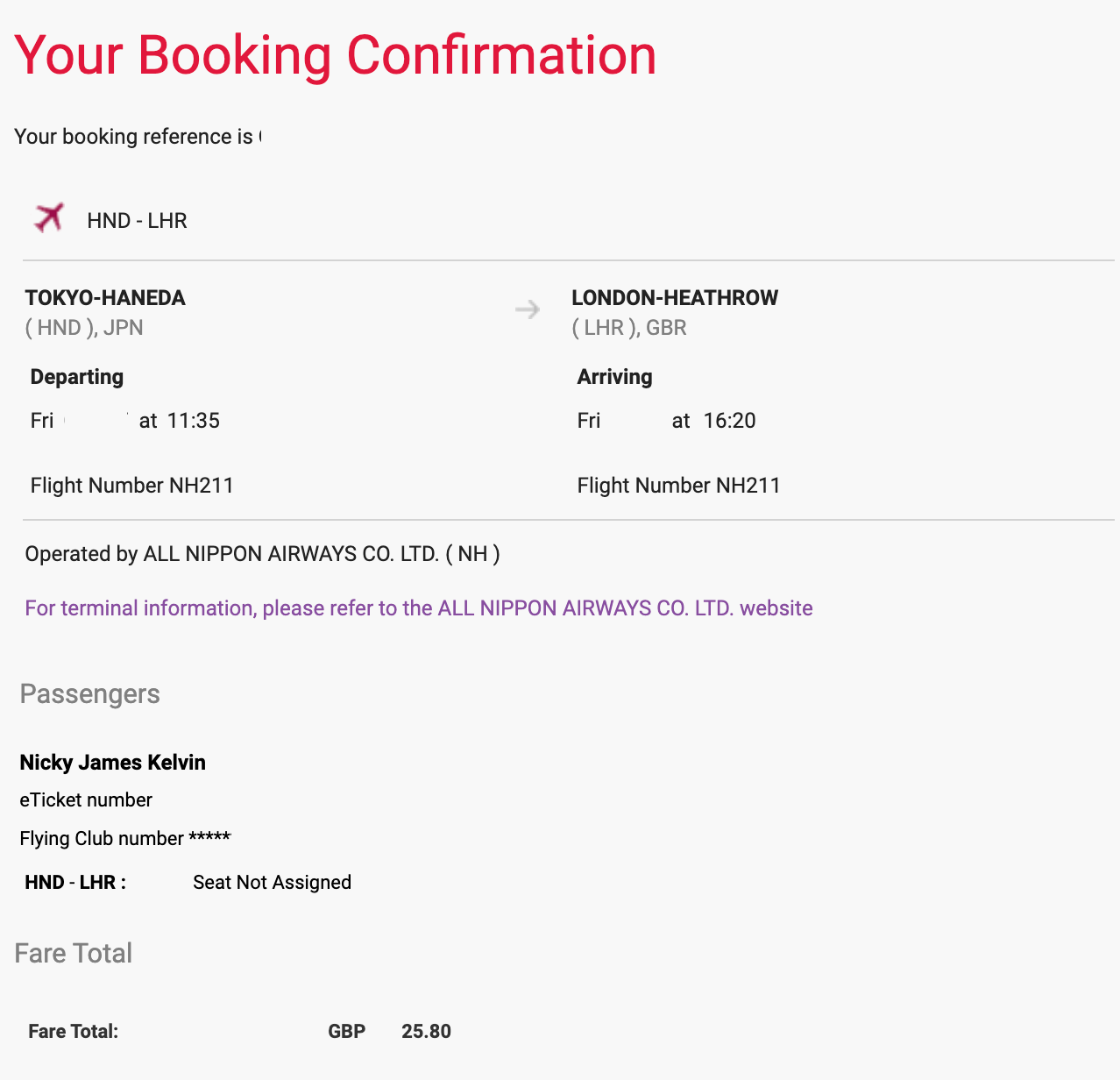This screenshot has width=1120, height=1080.
Task: Click the LONDON-HEATHROW arrival airport name
Action: click(x=675, y=298)
